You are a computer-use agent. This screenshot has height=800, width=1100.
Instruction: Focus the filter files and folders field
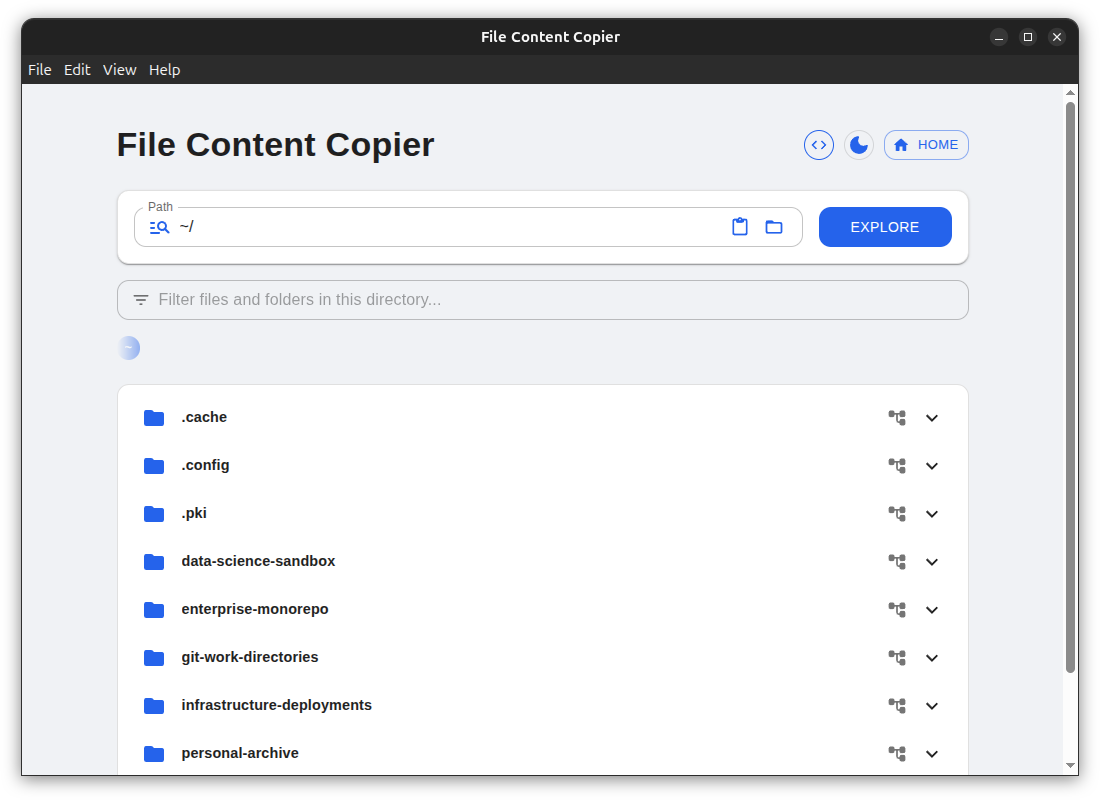coord(550,300)
